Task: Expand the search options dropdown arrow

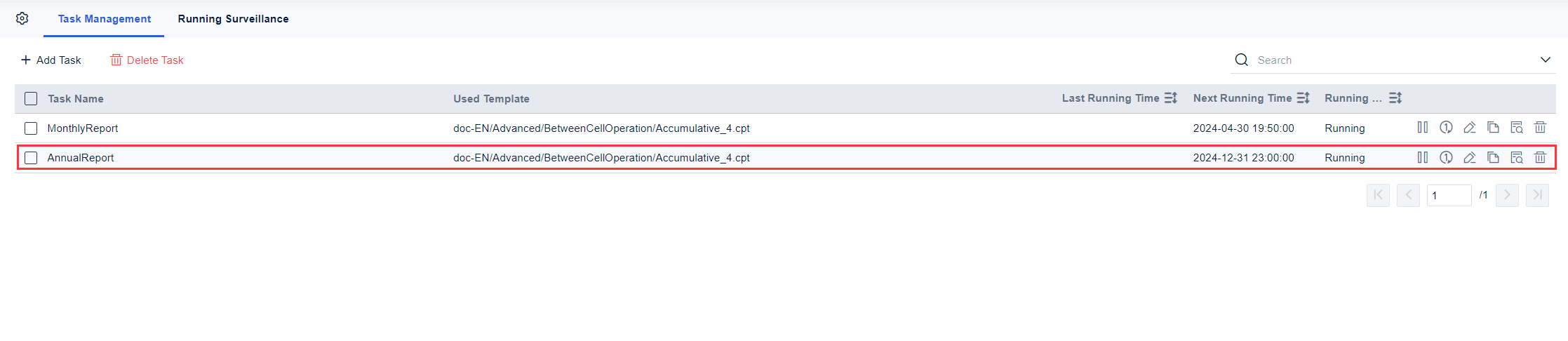Action: [x=1545, y=60]
